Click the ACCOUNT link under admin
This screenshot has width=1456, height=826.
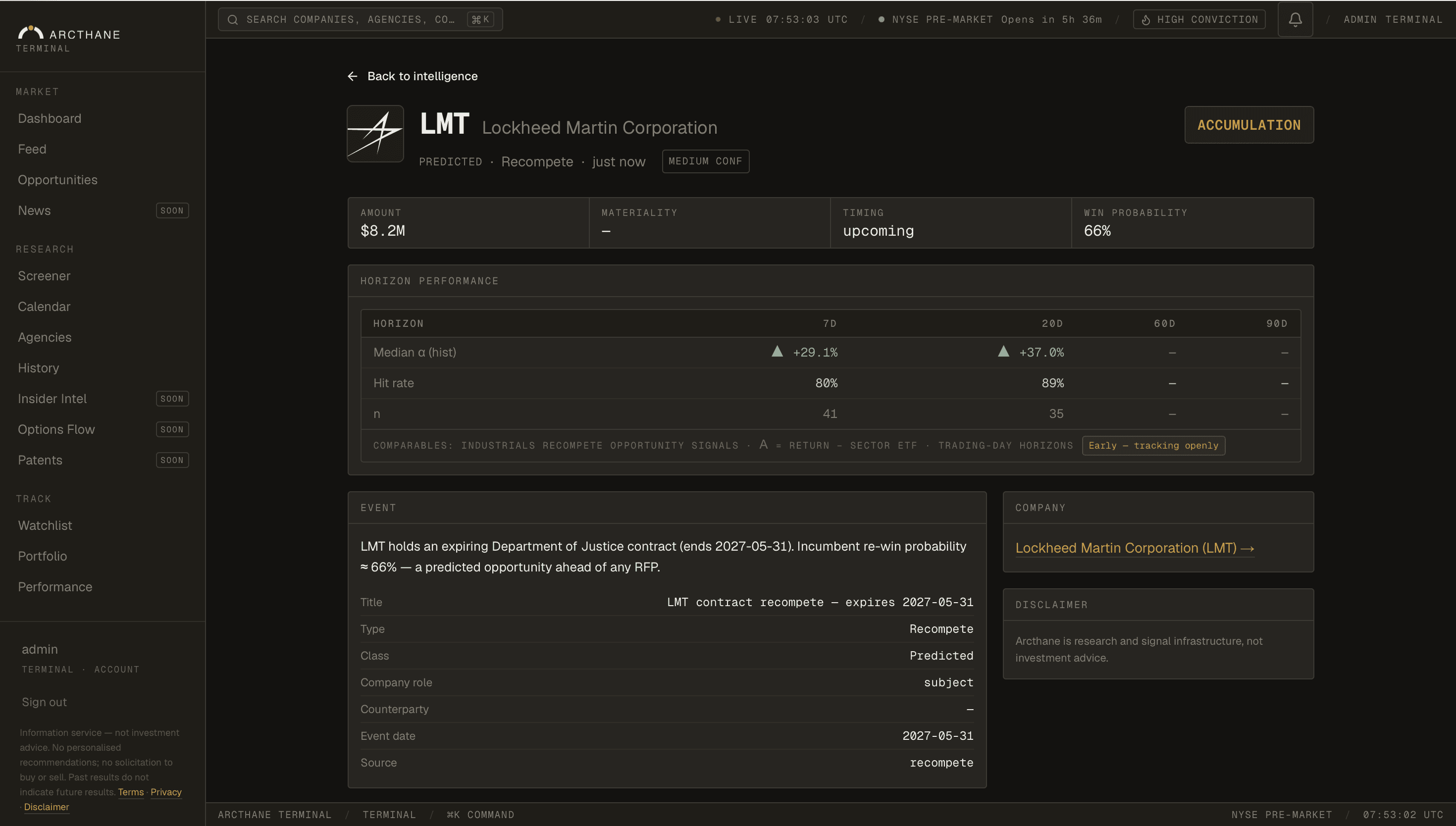[x=117, y=670]
